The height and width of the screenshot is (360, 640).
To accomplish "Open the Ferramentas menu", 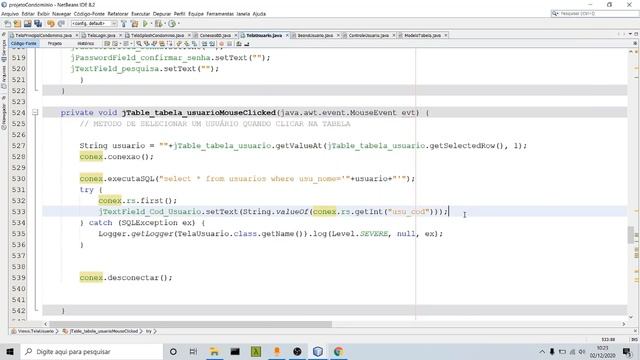I will pyautogui.click(x=220, y=14).
